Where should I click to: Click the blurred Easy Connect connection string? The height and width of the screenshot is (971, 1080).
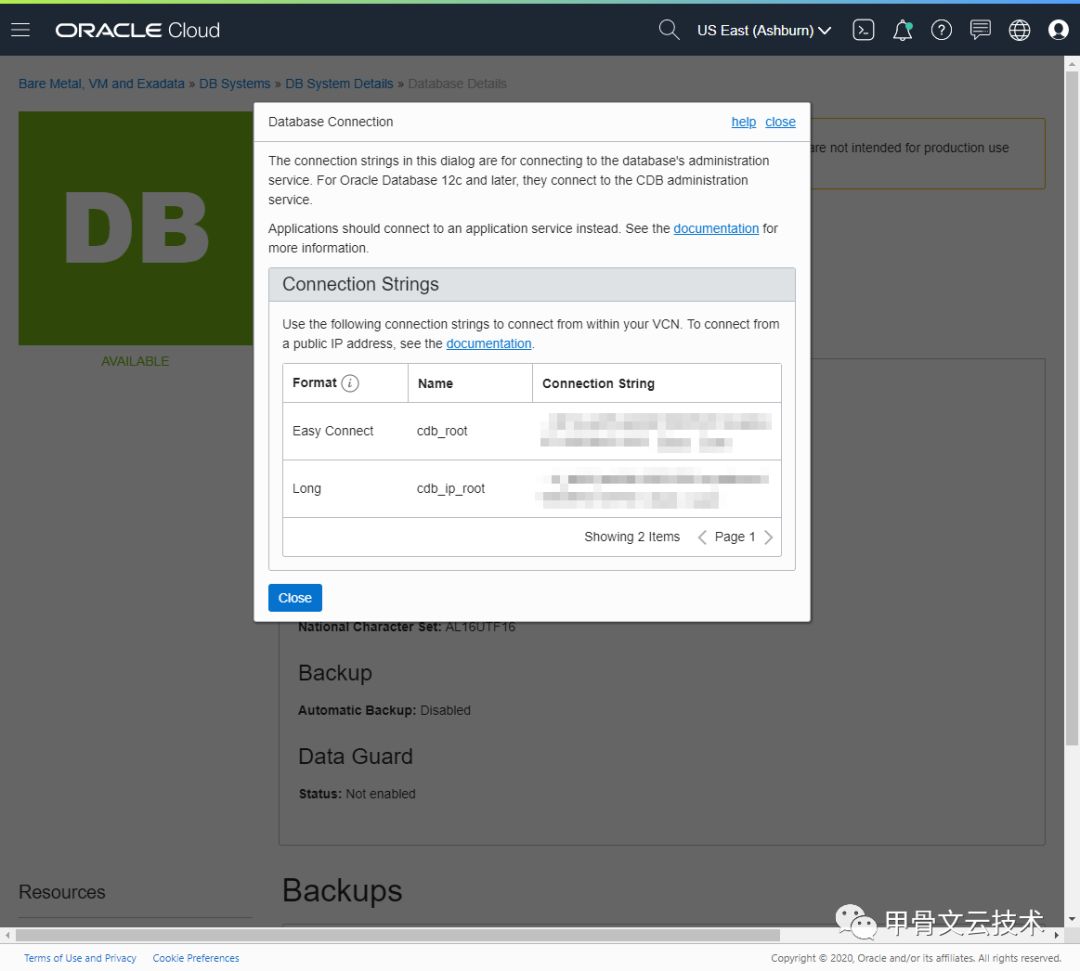pos(655,431)
